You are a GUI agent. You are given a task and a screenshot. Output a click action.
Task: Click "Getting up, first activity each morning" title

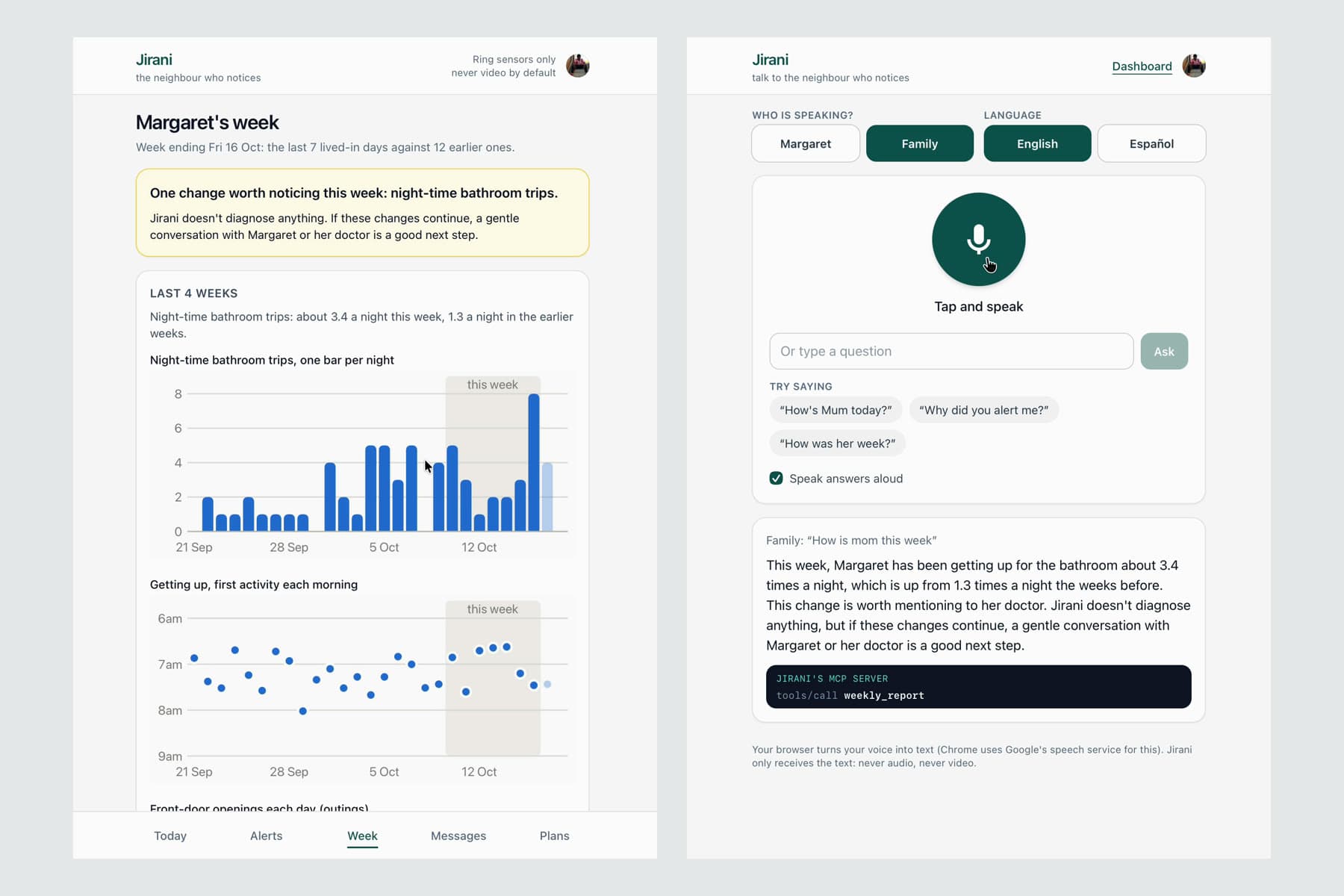pos(254,585)
